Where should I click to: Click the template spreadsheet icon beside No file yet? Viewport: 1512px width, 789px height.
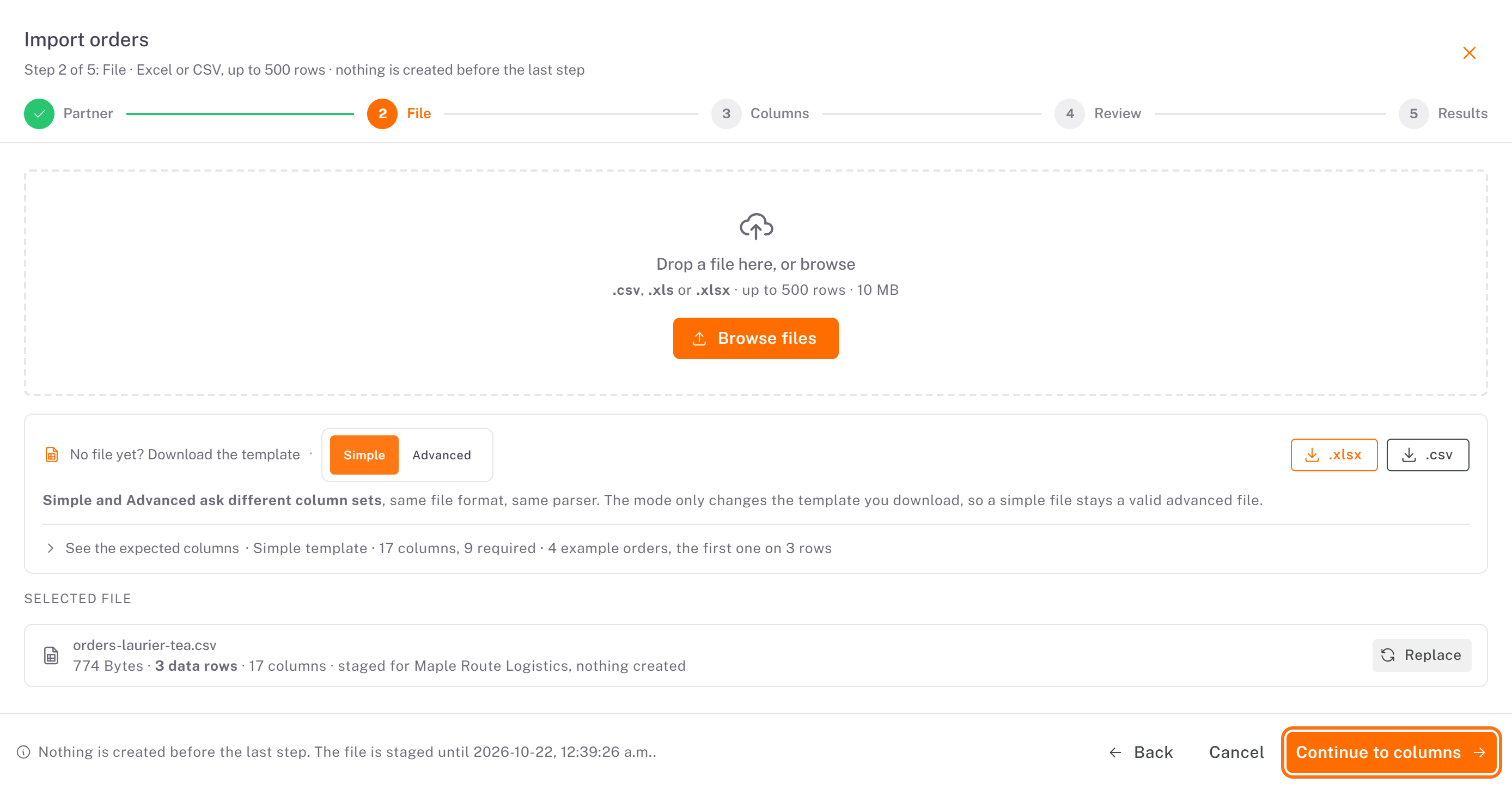coord(52,454)
